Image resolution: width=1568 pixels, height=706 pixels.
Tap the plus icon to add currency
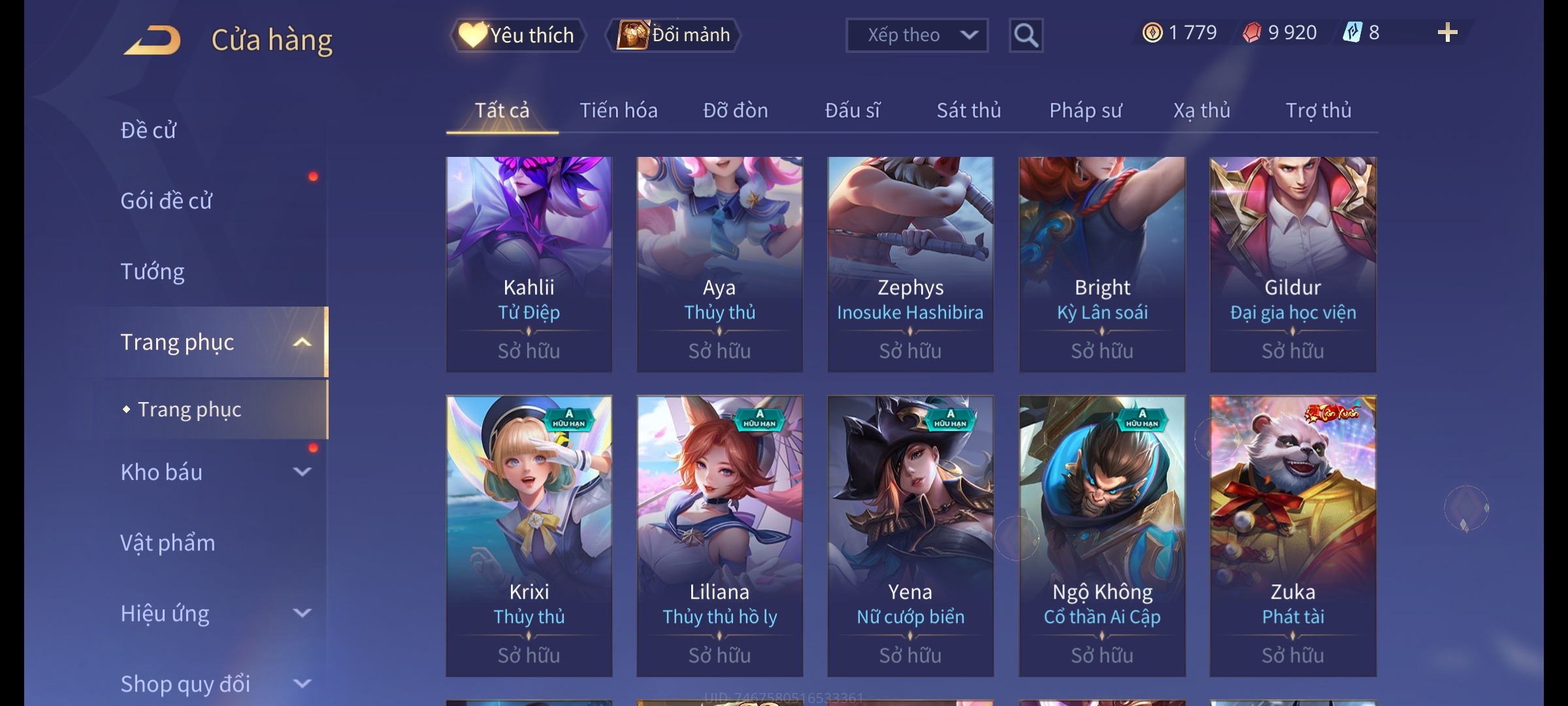[x=1447, y=33]
